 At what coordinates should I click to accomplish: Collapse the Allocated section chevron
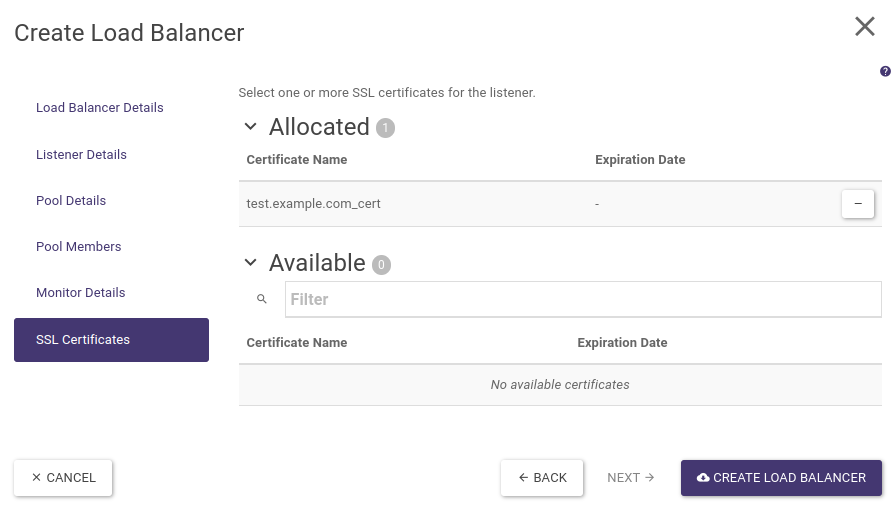coord(251,127)
